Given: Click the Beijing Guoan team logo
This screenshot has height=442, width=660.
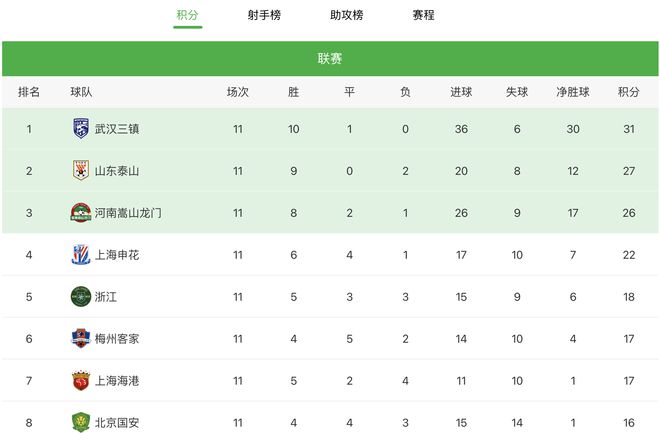Looking at the screenshot, I should (81, 423).
